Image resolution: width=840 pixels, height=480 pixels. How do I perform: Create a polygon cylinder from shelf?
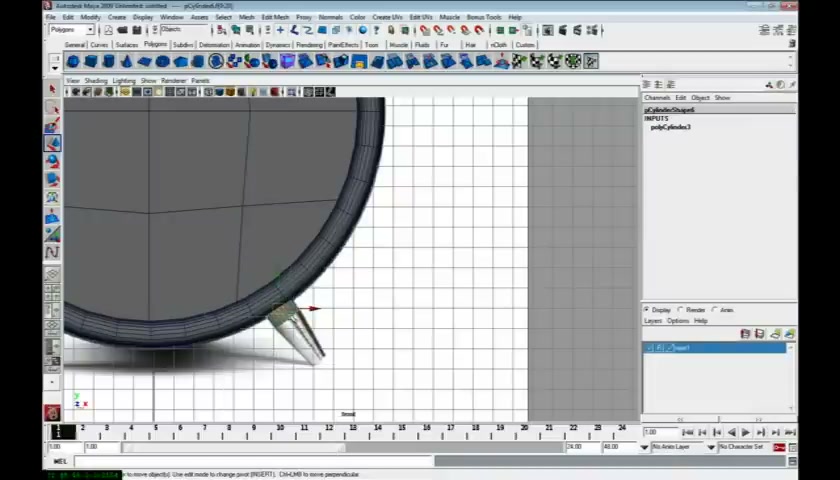coord(109,62)
